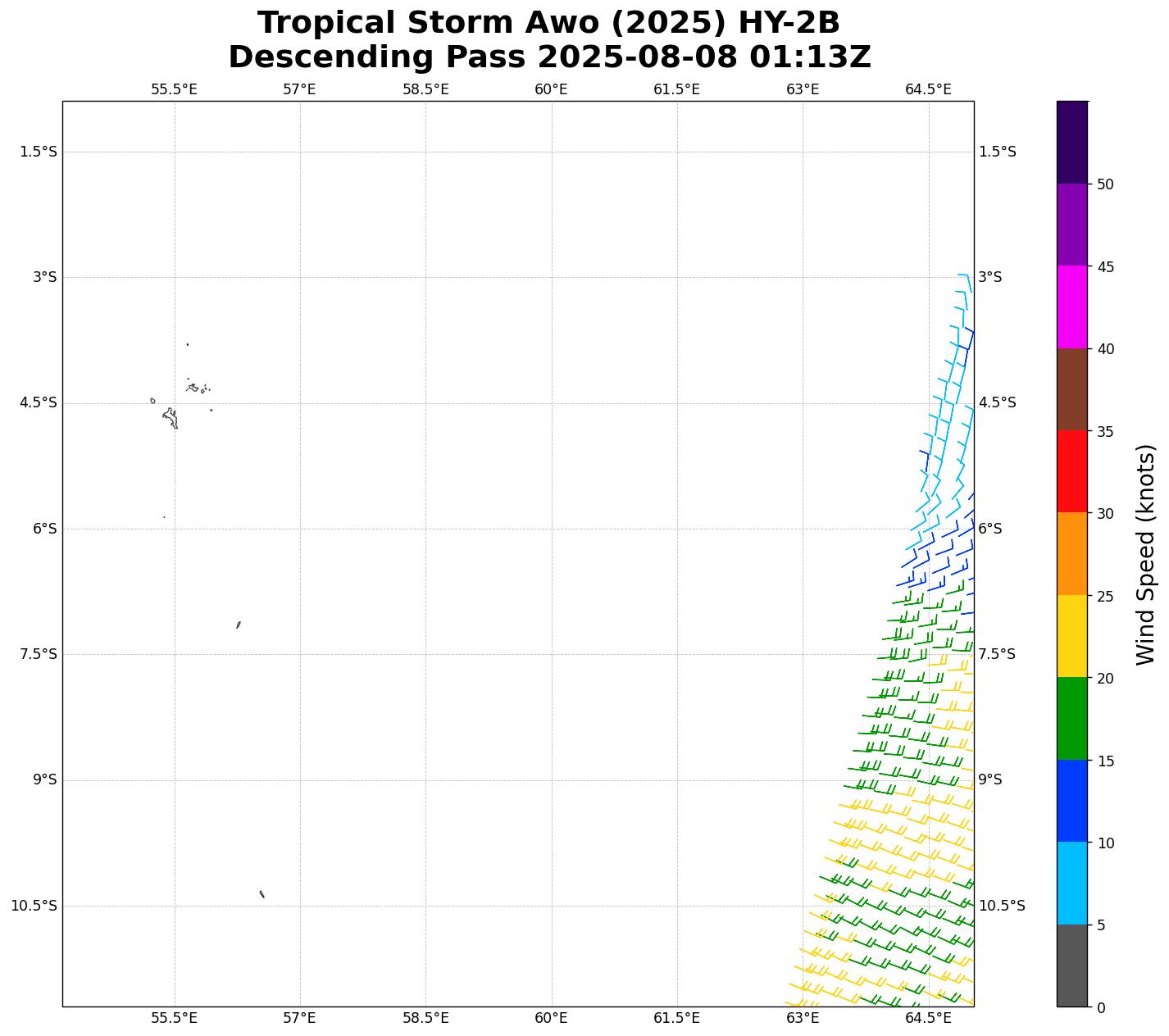Select the blue 10–15 knots colorbar segment
Image resolution: width=1169 pixels, height=1036 pixels.
tap(1071, 800)
